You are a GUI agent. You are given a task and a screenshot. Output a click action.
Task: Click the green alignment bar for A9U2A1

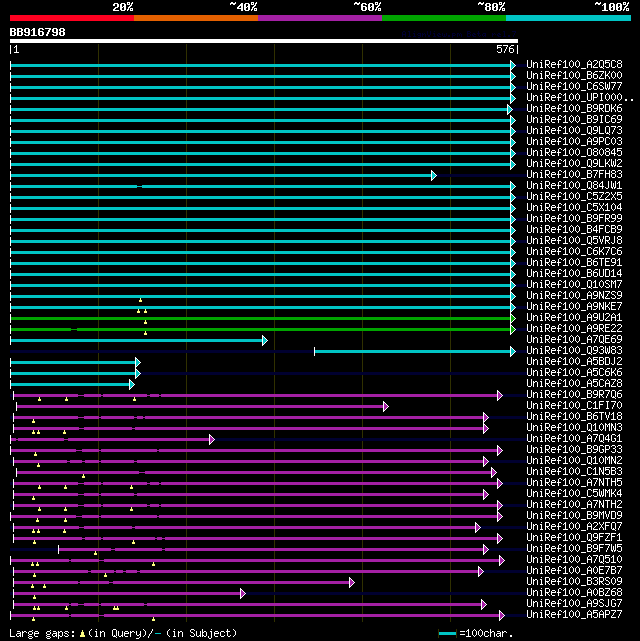pos(261,318)
